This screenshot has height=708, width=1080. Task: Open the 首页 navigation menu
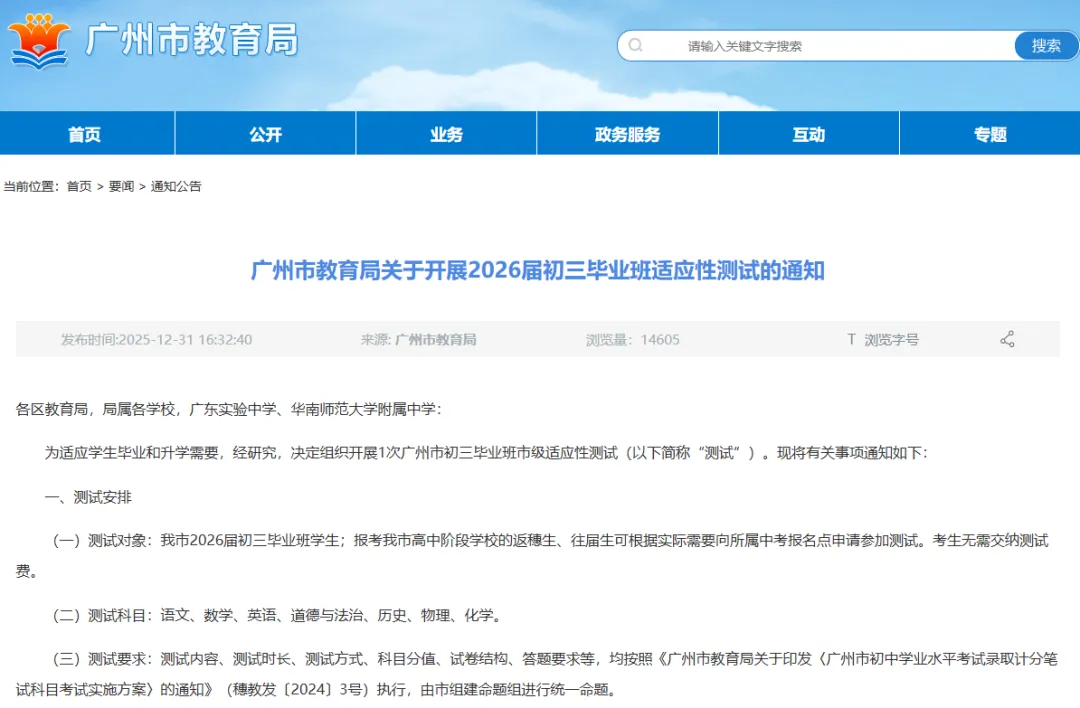point(88,133)
